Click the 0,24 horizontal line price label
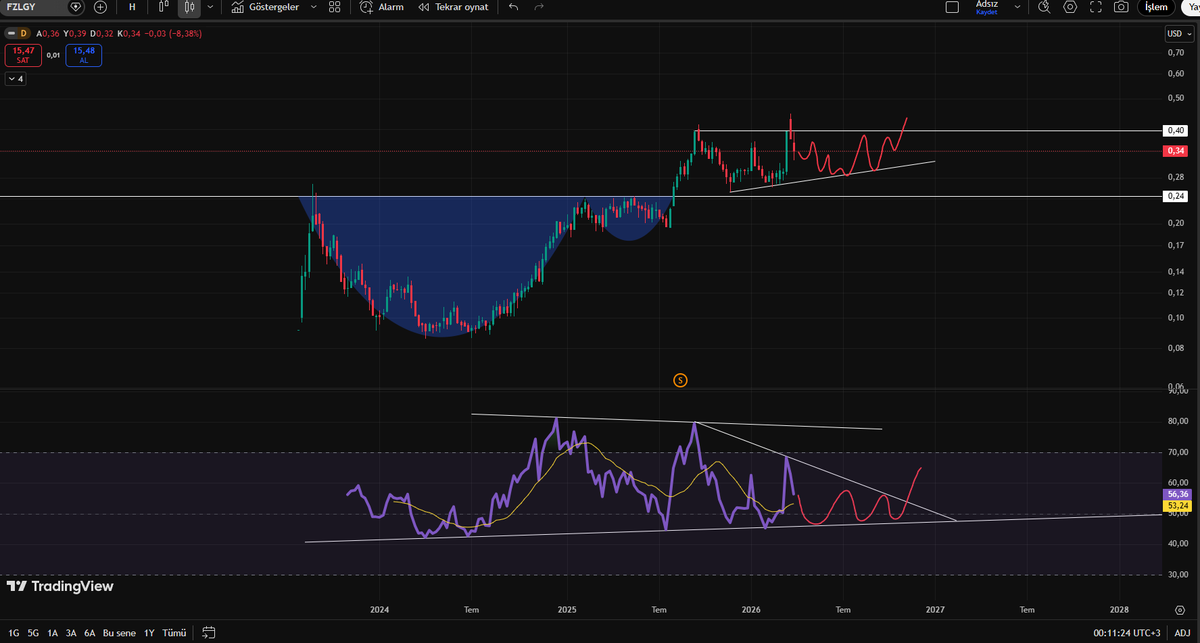Image resolution: width=1200 pixels, height=643 pixels. click(x=1175, y=197)
